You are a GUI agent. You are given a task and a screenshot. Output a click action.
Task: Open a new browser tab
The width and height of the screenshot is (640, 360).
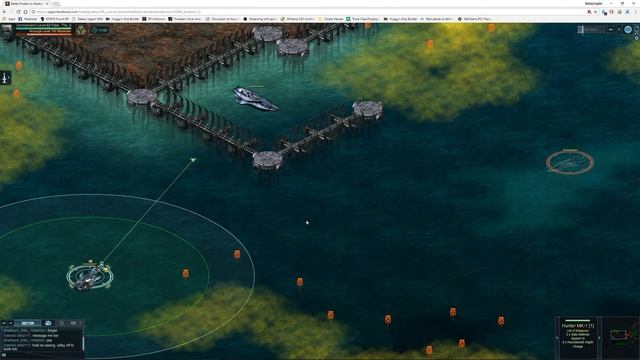(x=57, y=3)
